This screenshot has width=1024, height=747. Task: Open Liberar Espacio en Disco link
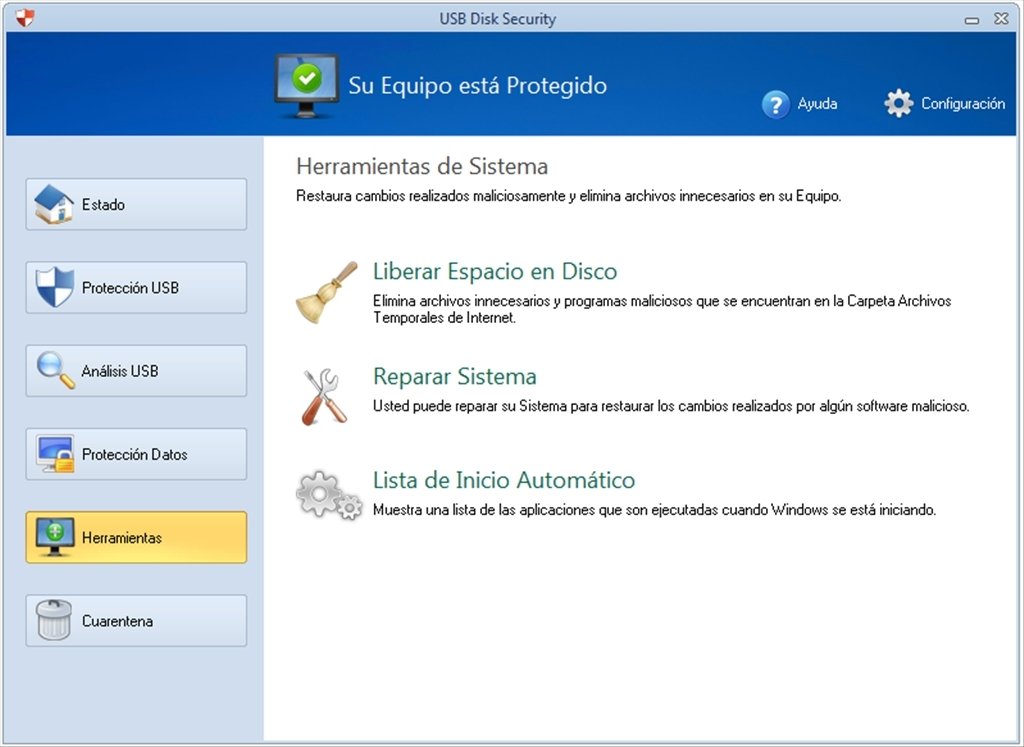[x=495, y=271]
